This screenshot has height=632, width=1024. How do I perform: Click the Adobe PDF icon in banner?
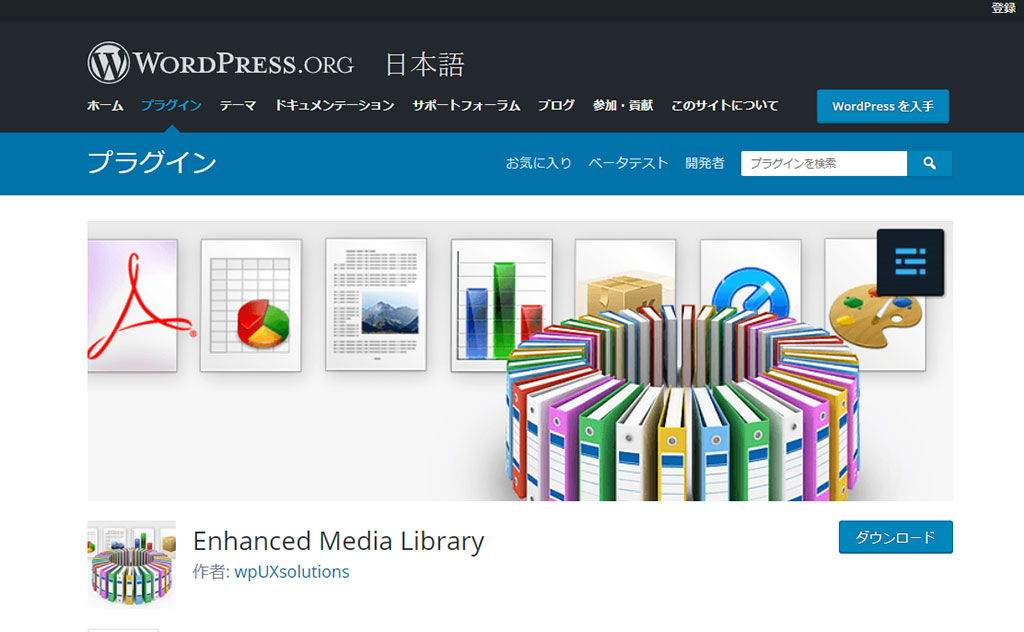133,305
